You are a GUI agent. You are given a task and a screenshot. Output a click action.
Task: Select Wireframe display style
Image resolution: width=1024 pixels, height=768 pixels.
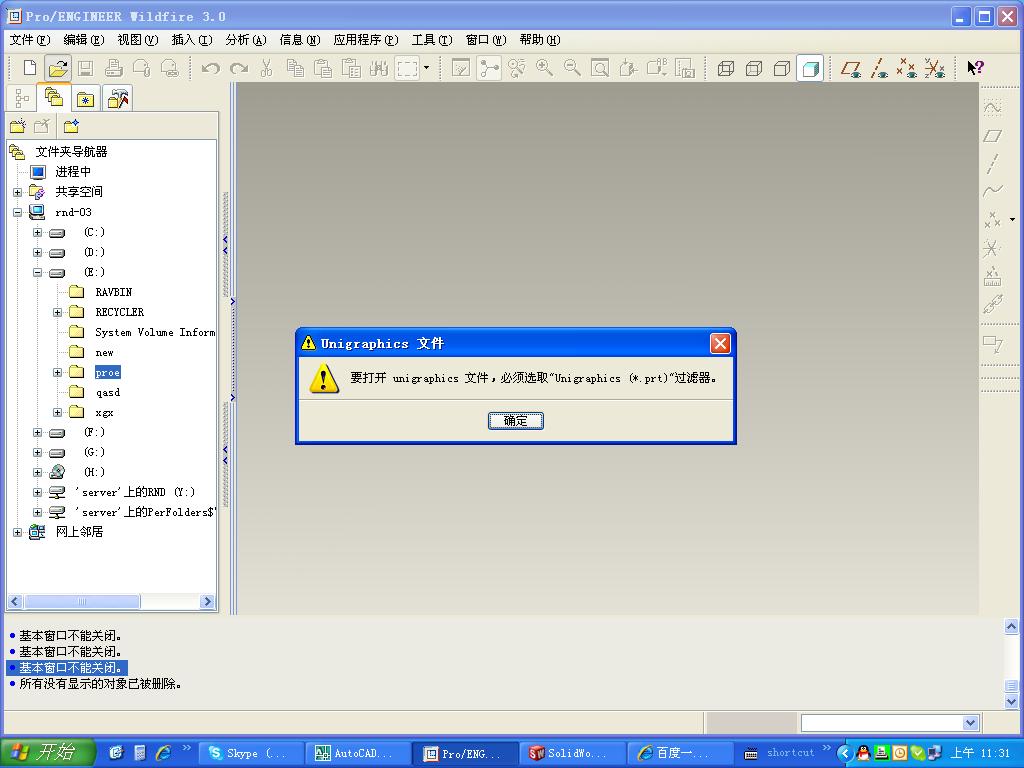click(x=726, y=68)
